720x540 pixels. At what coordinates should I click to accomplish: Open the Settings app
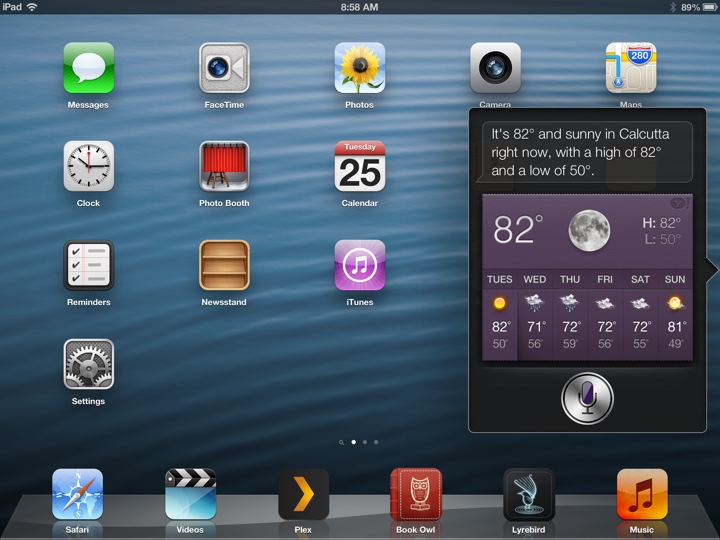coord(89,364)
